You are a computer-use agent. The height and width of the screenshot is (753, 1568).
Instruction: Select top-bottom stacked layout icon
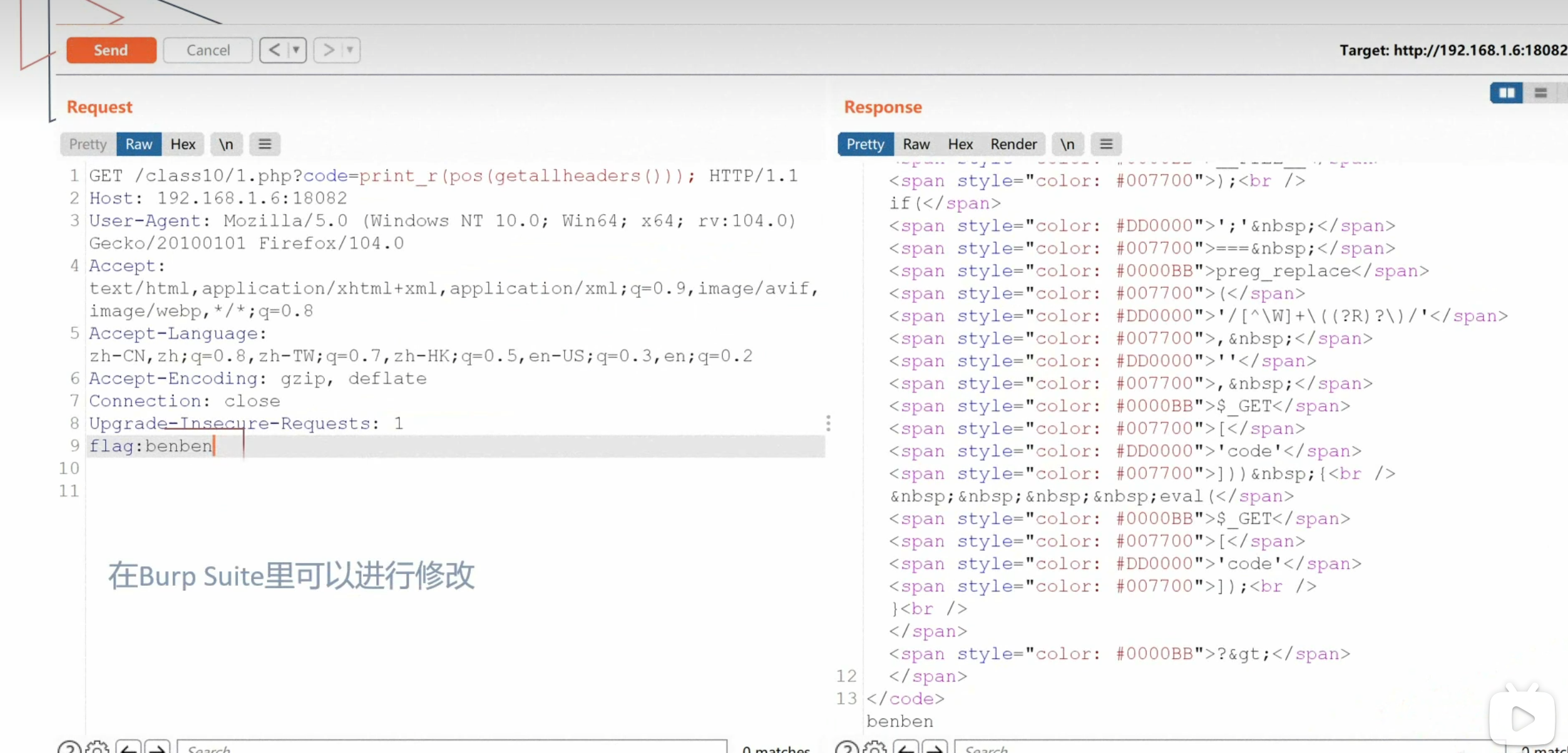(1540, 93)
